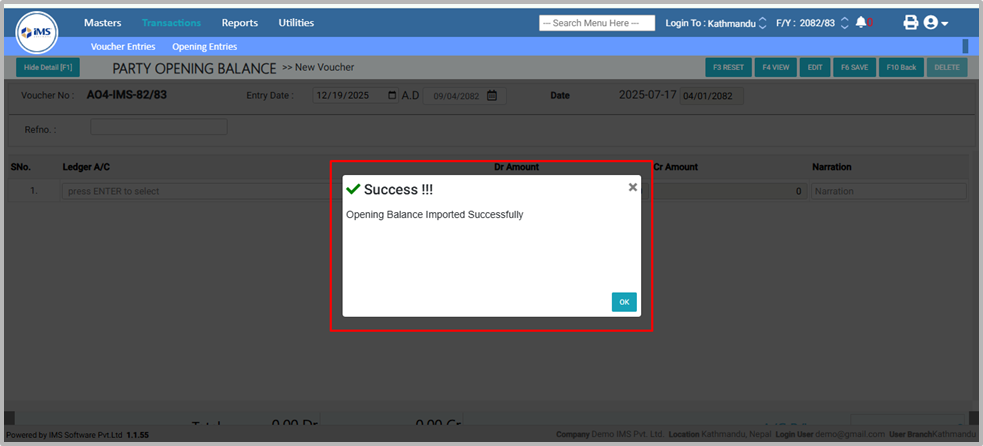Click the IMS logo icon
This screenshot has width=983, height=446.
click(37, 33)
